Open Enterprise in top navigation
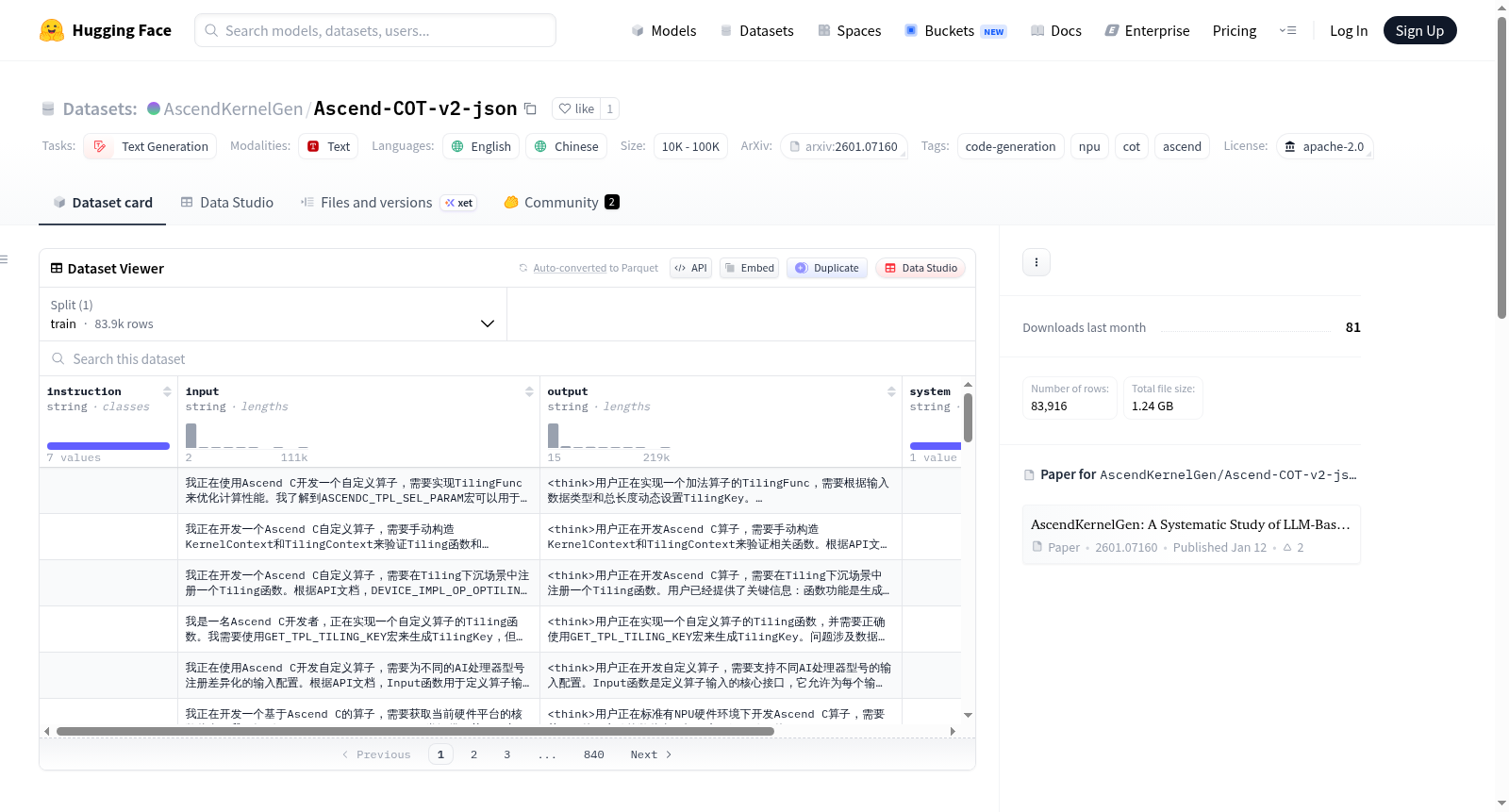This screenshot has width=1509, height=812. [1147, 30]
